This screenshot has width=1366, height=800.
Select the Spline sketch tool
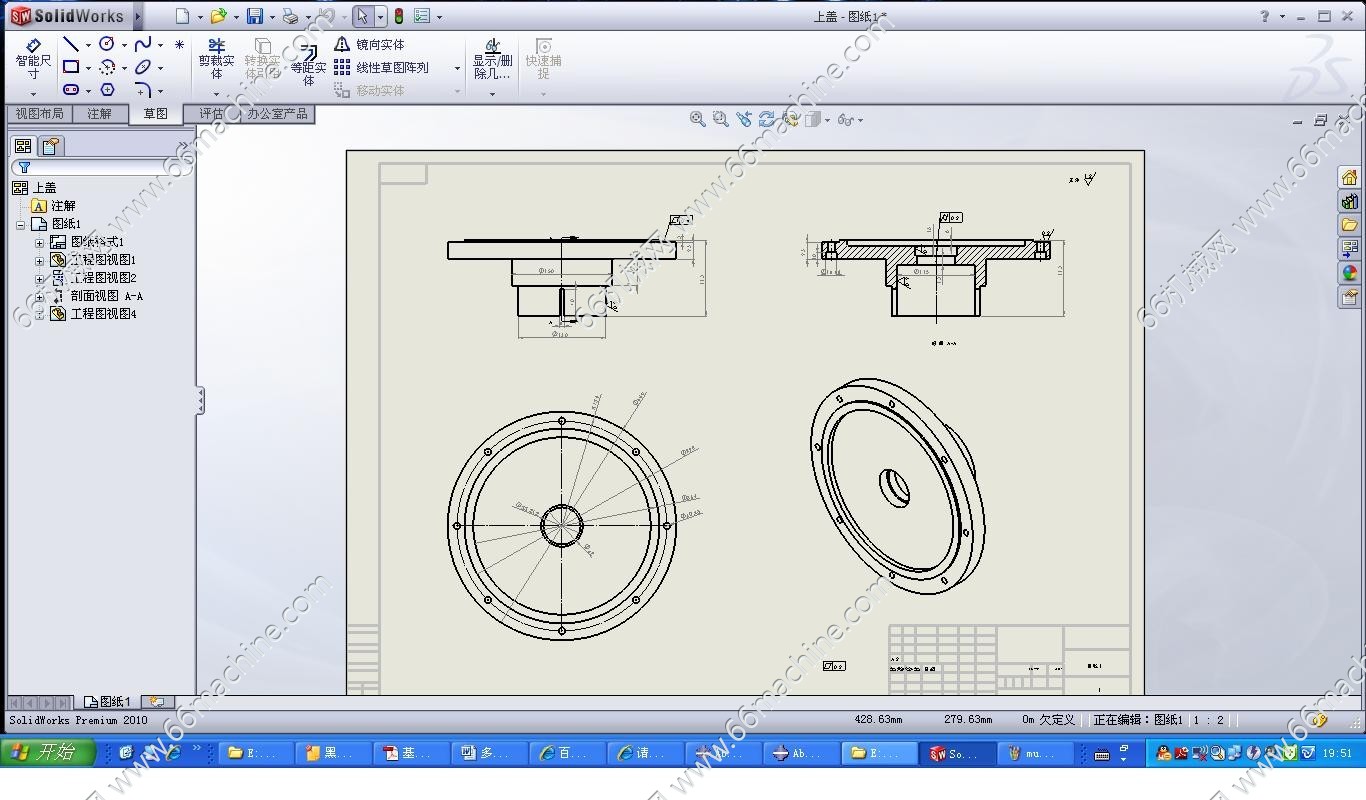(143, 44)
